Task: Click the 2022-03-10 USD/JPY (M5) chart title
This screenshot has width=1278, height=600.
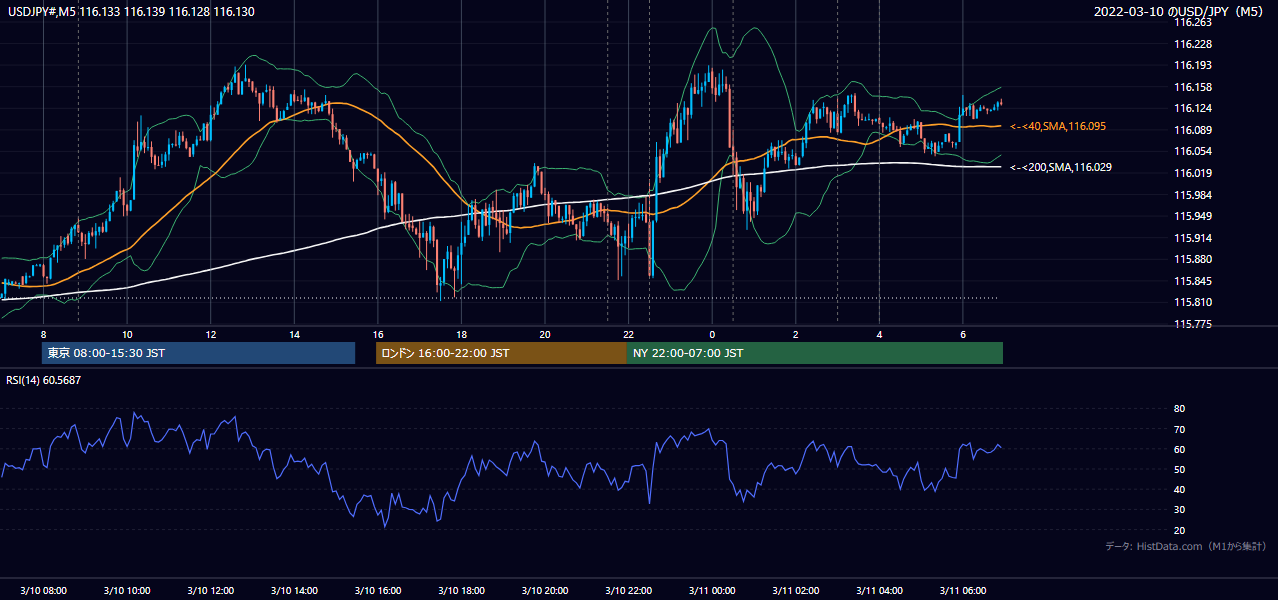Action: pyautogui.click(x=1180, y=12)
